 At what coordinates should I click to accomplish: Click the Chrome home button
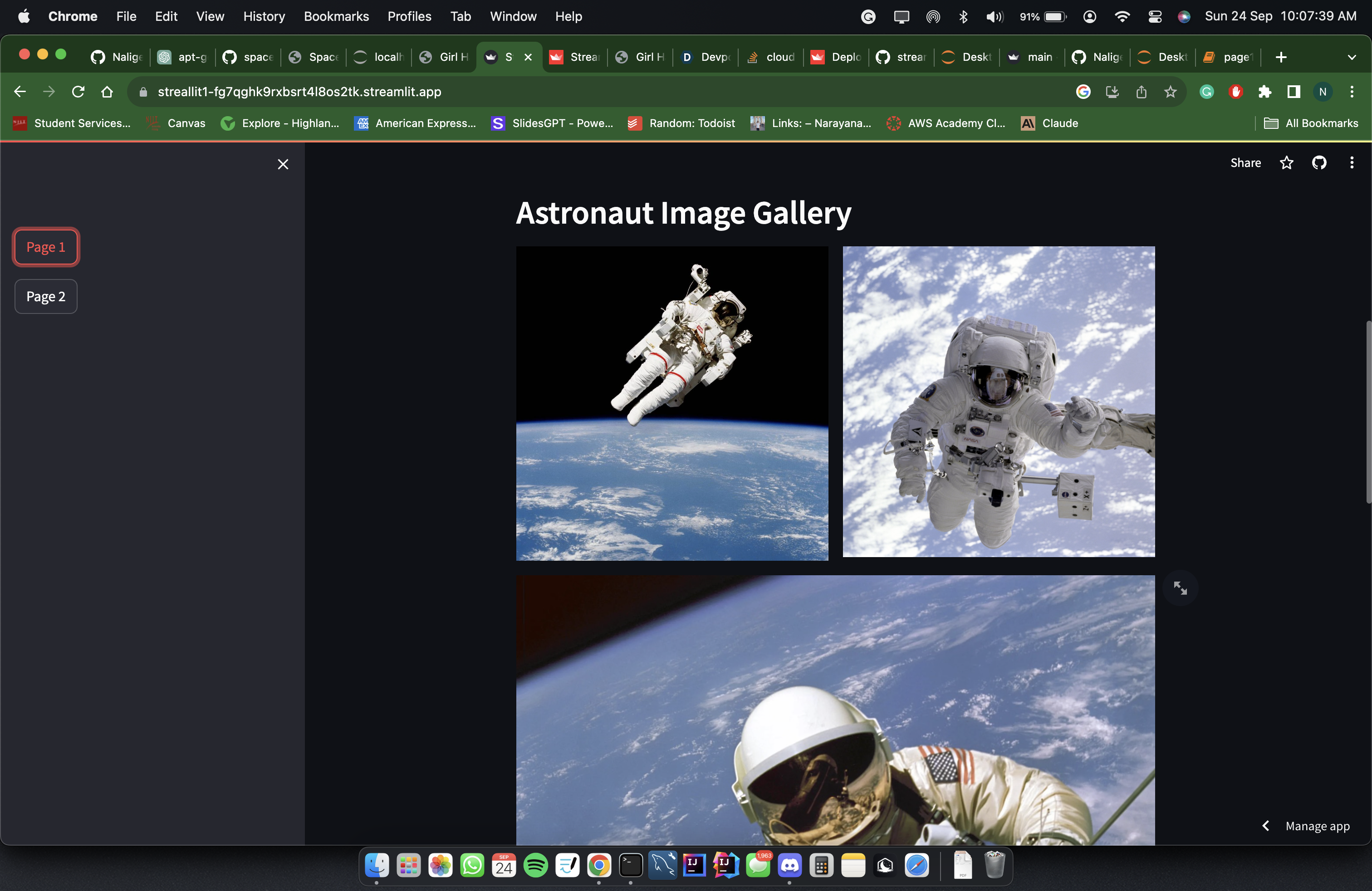pos(107,92)
